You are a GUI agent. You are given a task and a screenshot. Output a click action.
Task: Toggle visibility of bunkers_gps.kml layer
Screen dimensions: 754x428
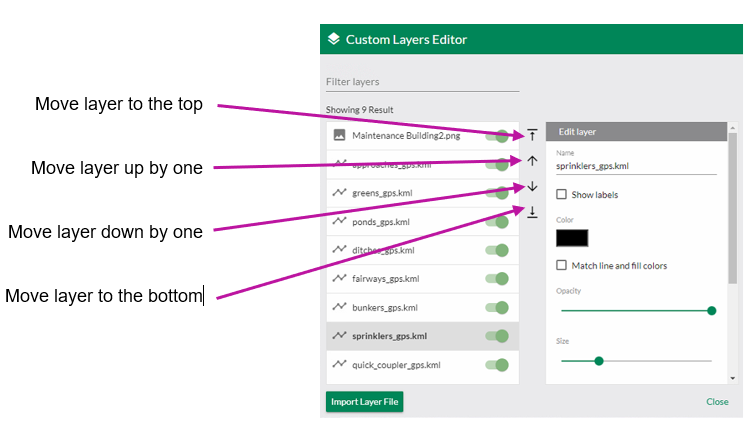tap(497, 307)
